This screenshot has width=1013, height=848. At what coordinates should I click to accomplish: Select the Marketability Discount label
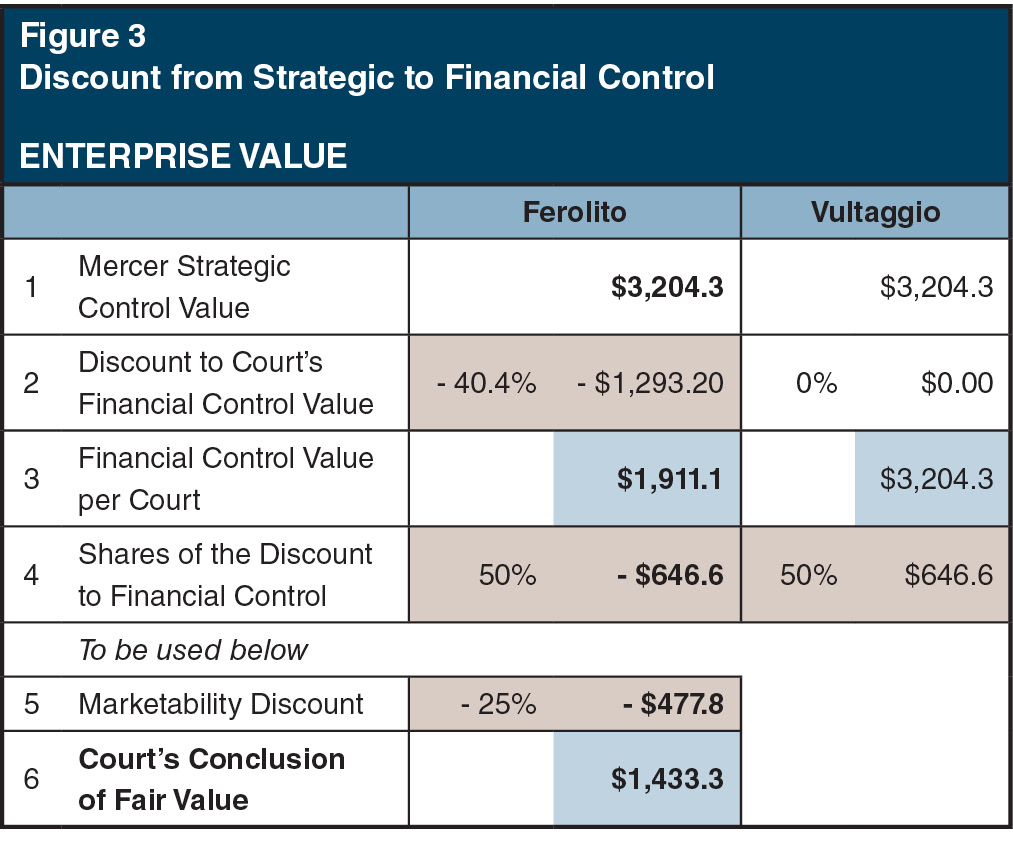click(x=220, y=704)
